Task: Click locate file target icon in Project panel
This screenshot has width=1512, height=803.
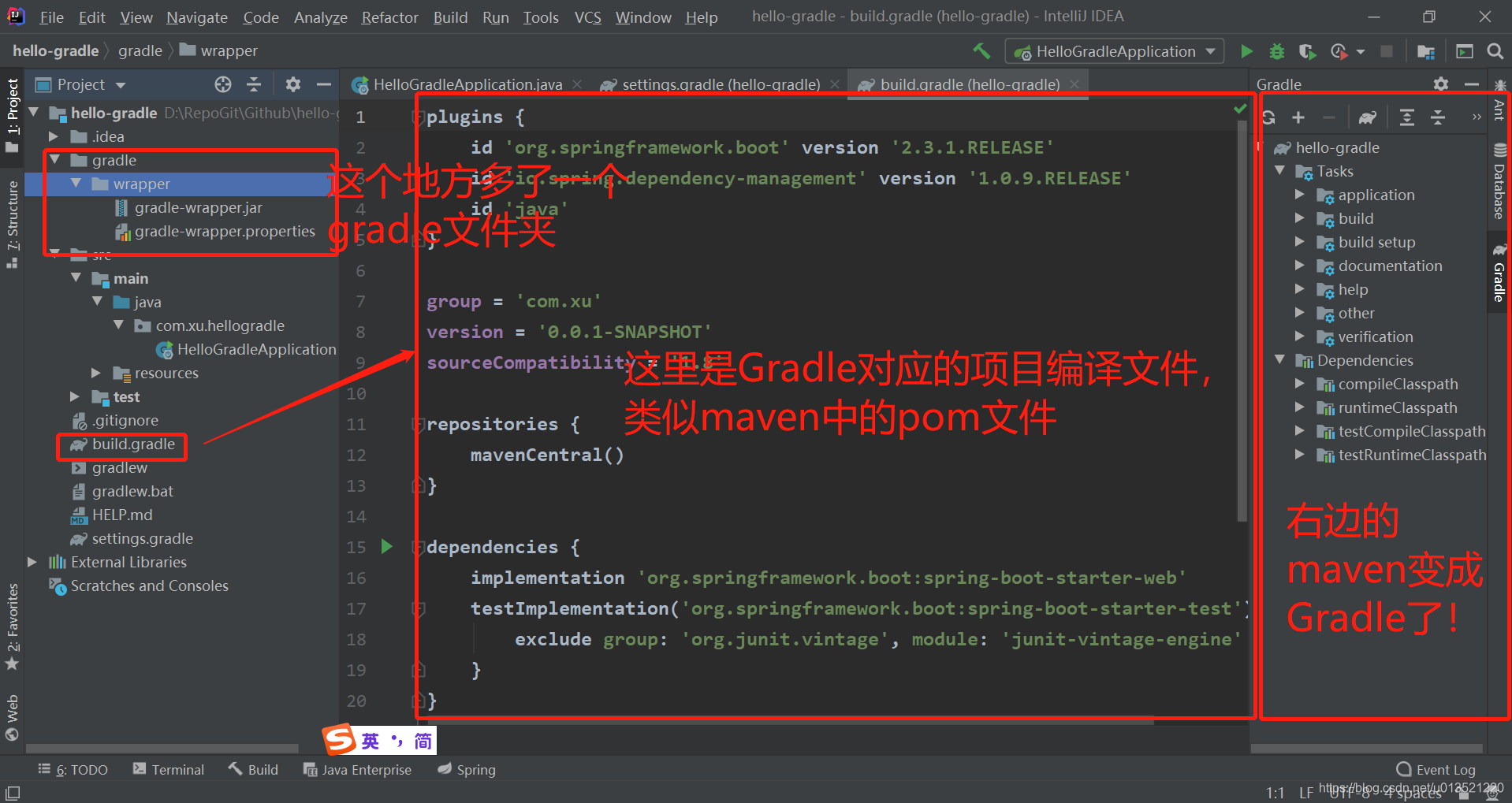Action: 223,84
